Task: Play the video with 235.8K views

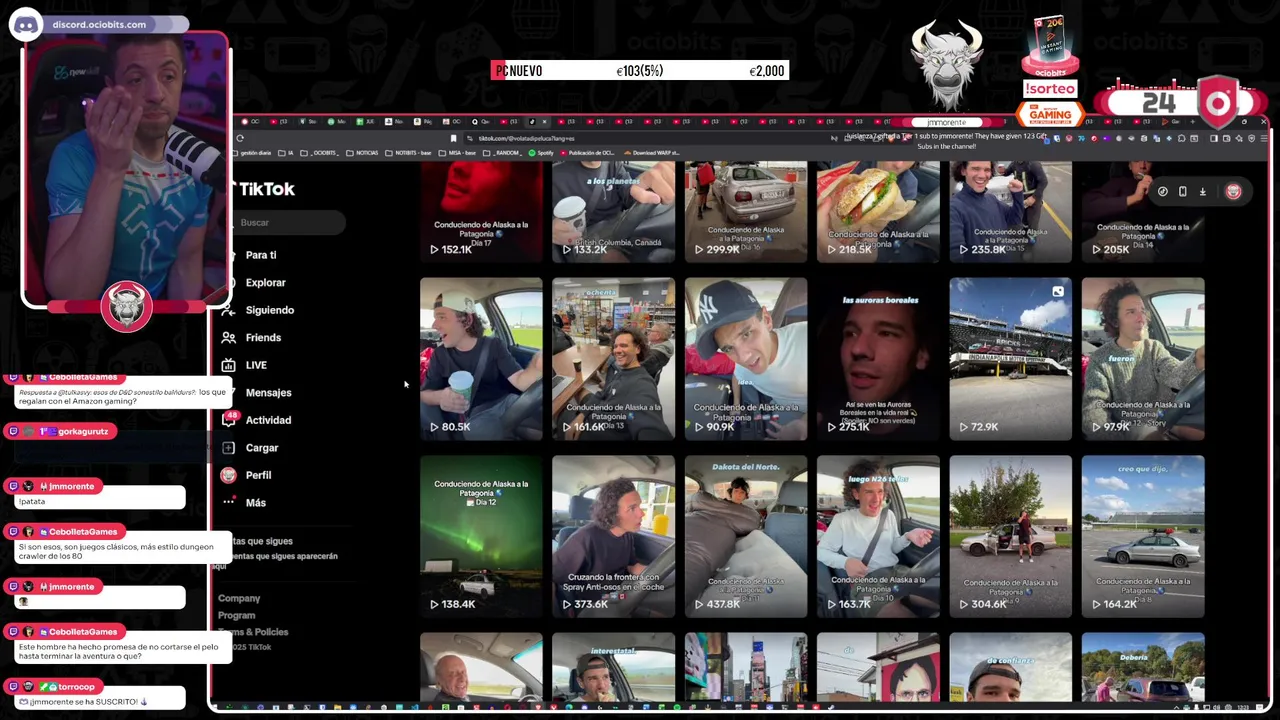Action: [x=1010, y=212]
